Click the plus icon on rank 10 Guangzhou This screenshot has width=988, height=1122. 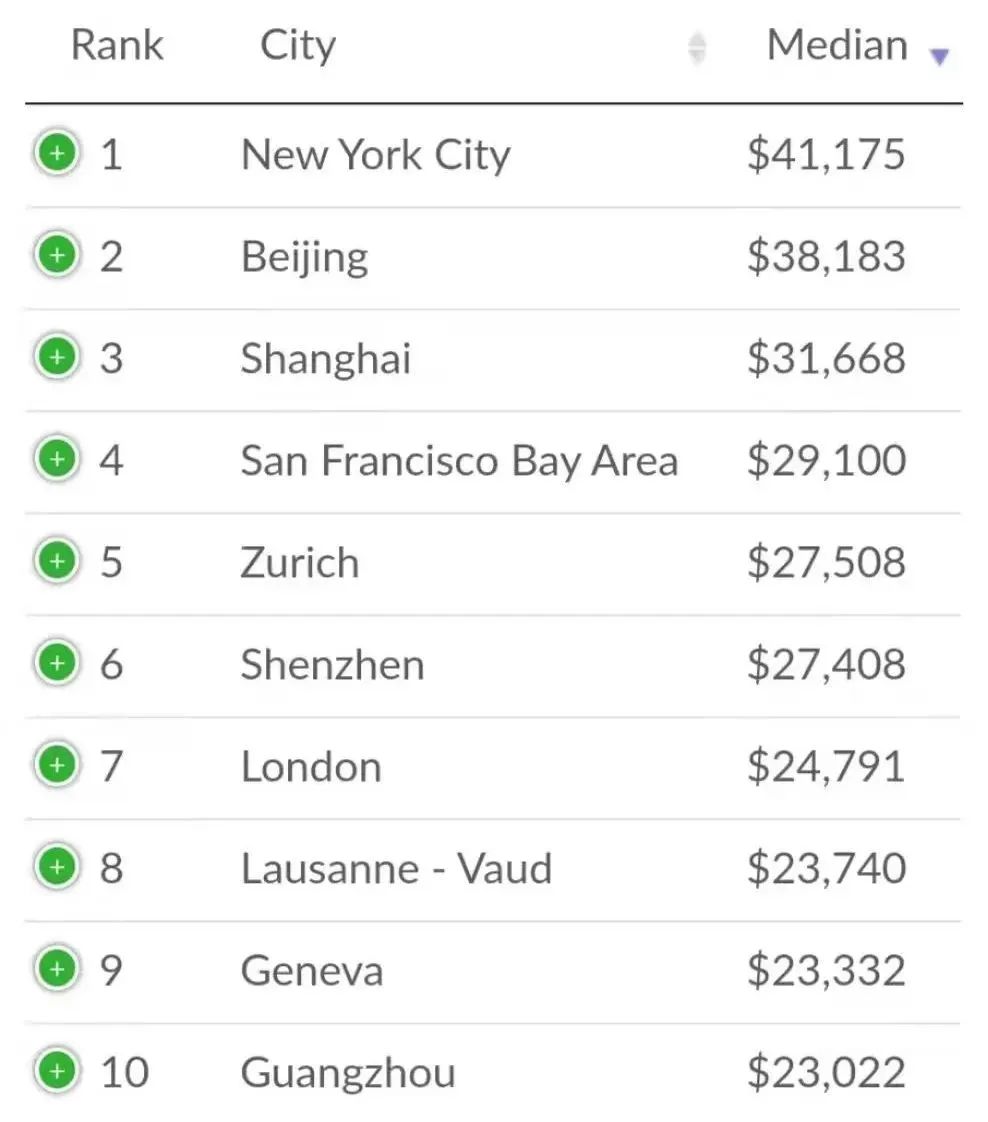pyautogui.click(x=57, y=1071)
